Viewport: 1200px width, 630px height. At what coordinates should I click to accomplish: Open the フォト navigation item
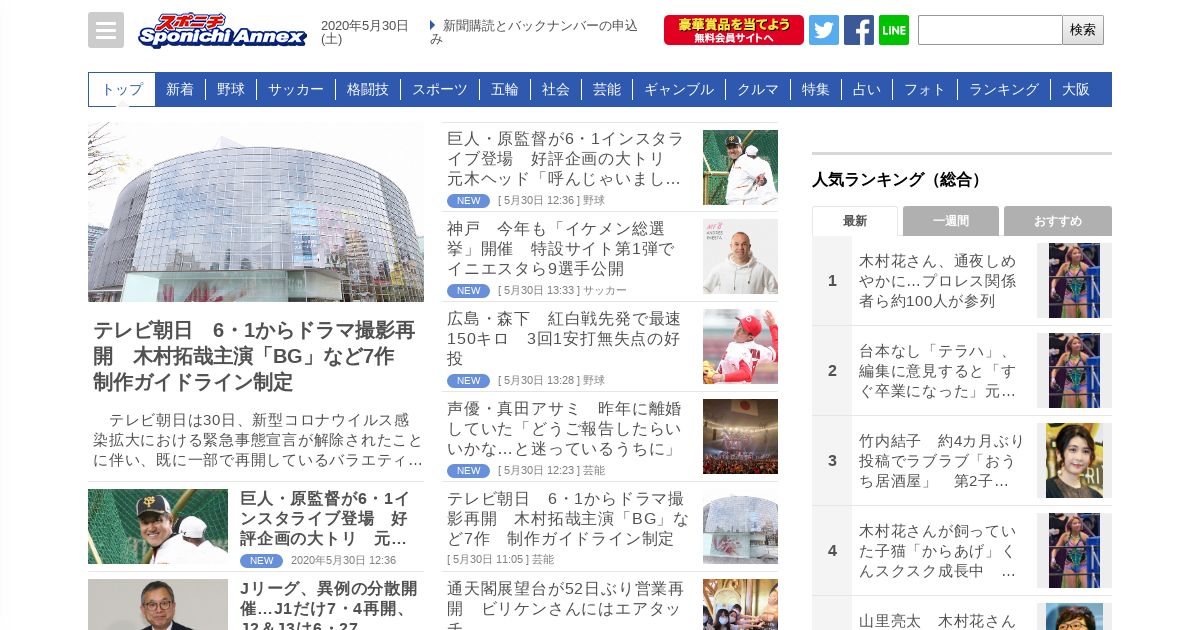tap(925, 89)
